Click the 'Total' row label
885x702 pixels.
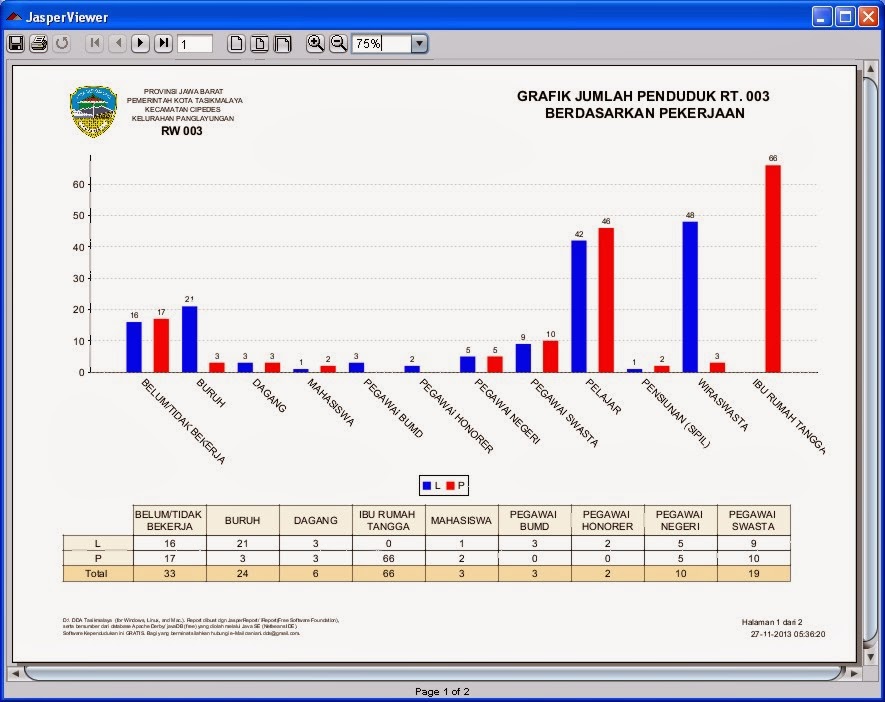click(x=97, y=573)
